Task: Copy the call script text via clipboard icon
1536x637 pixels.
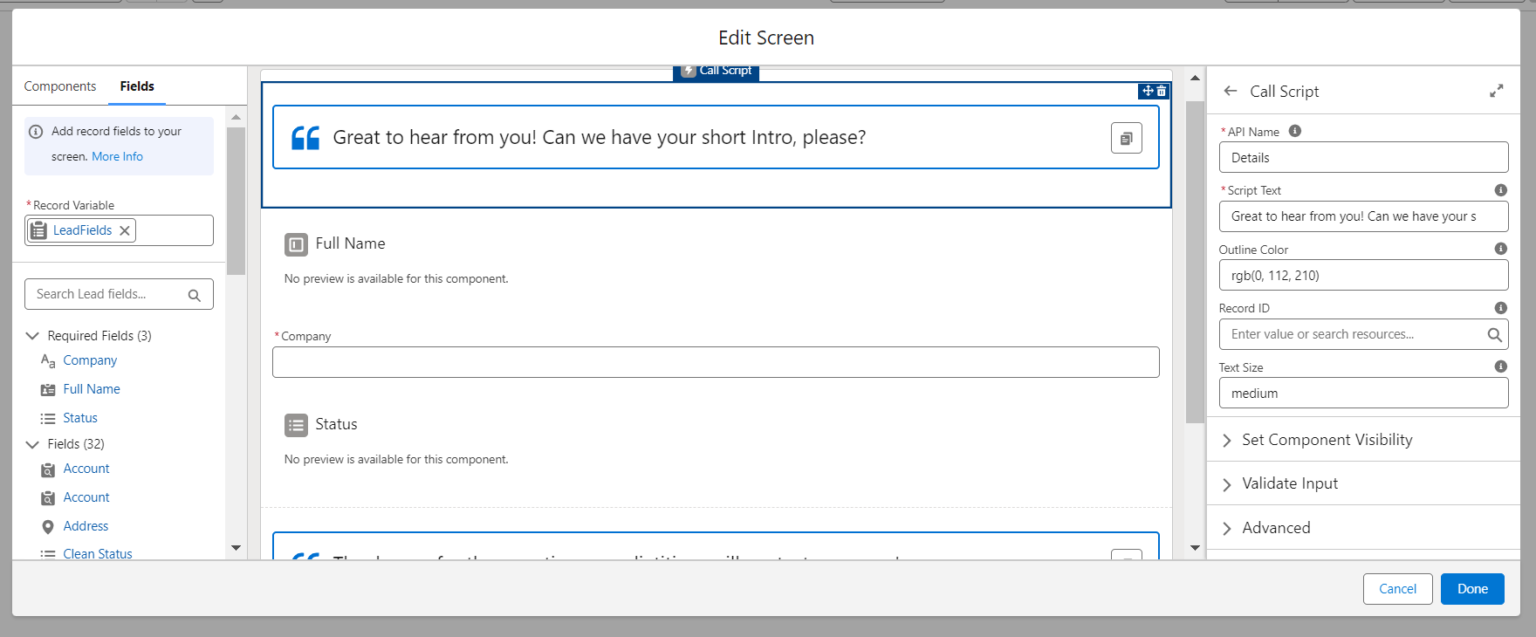Action: 1126,137
